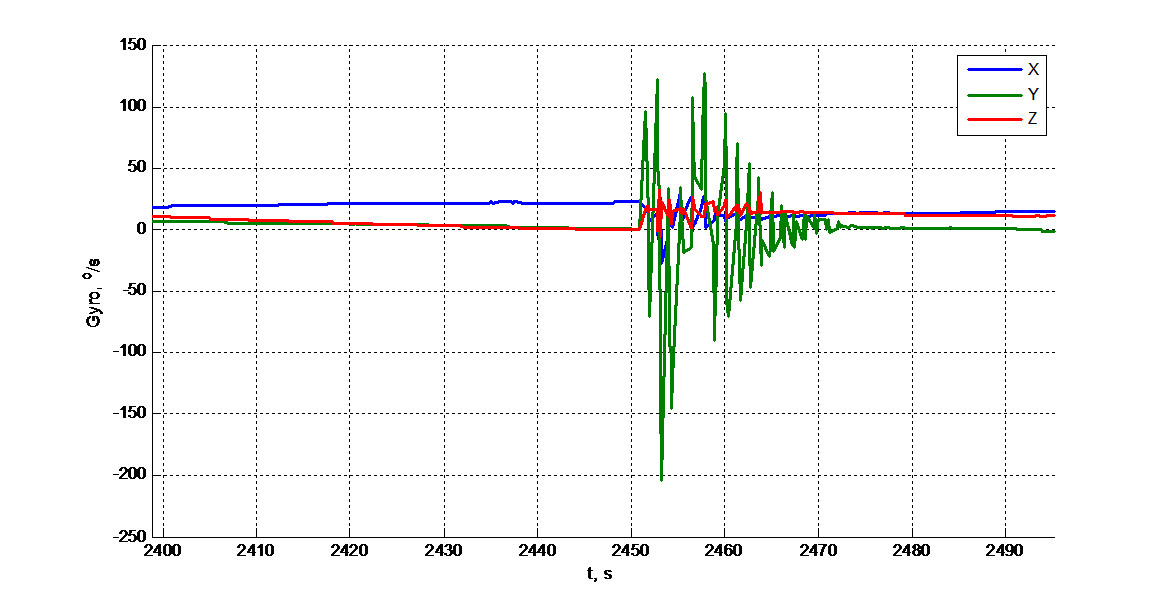The image size is (1165, 604).
Task: Click the x-axis tick label 2470
Action: click(818, 551)
